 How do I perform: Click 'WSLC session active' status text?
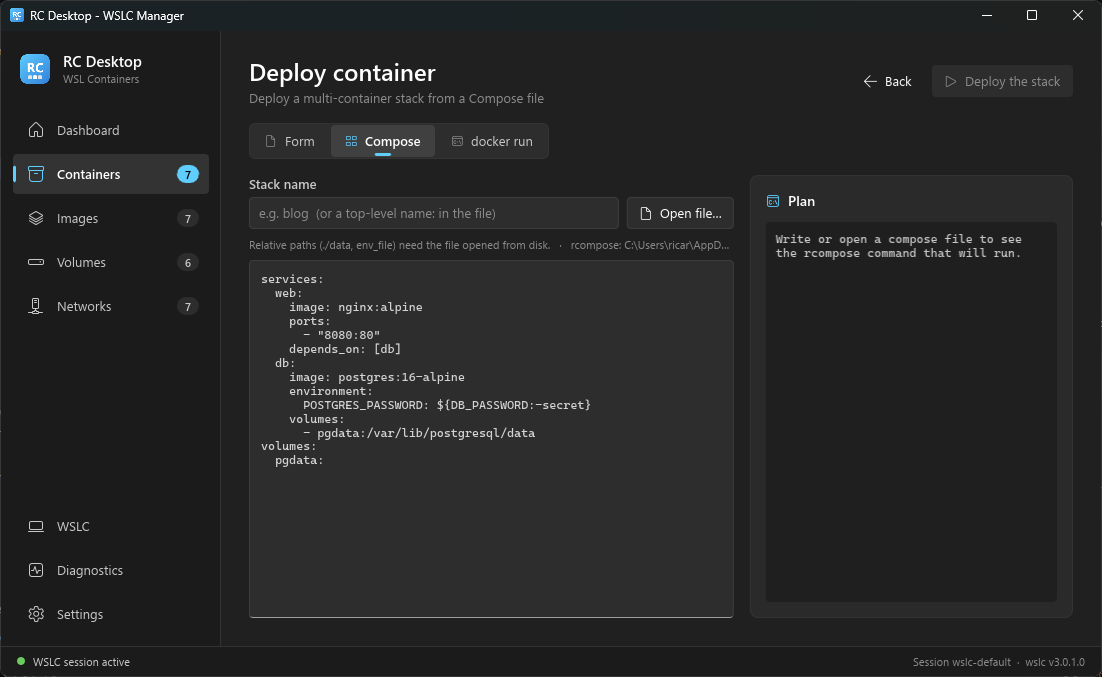(82, 662)
